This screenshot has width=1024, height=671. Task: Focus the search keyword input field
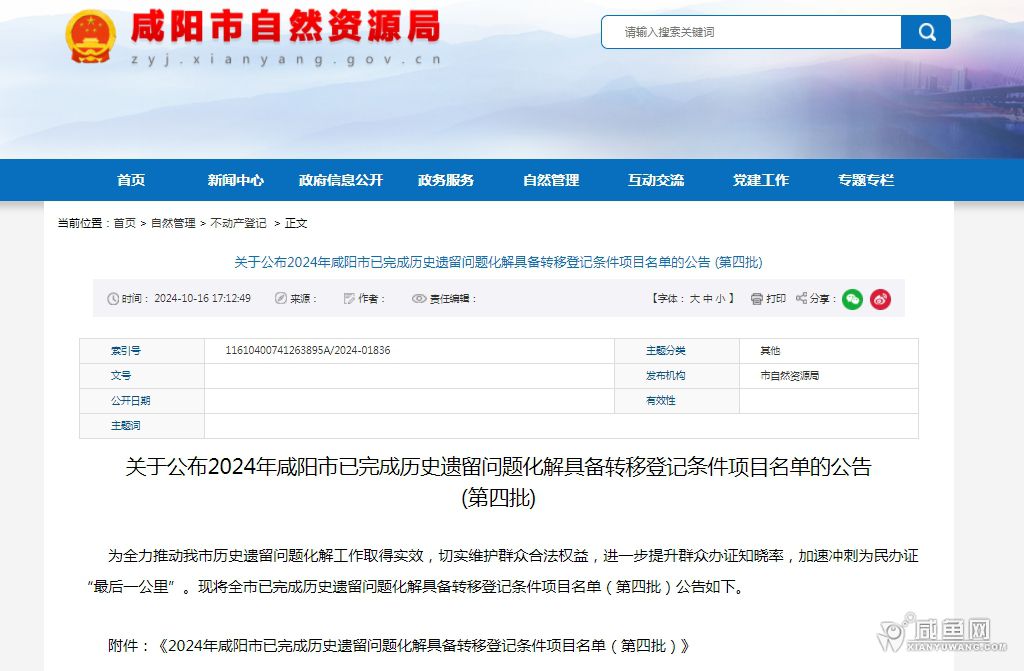click(x=751, y=32)
